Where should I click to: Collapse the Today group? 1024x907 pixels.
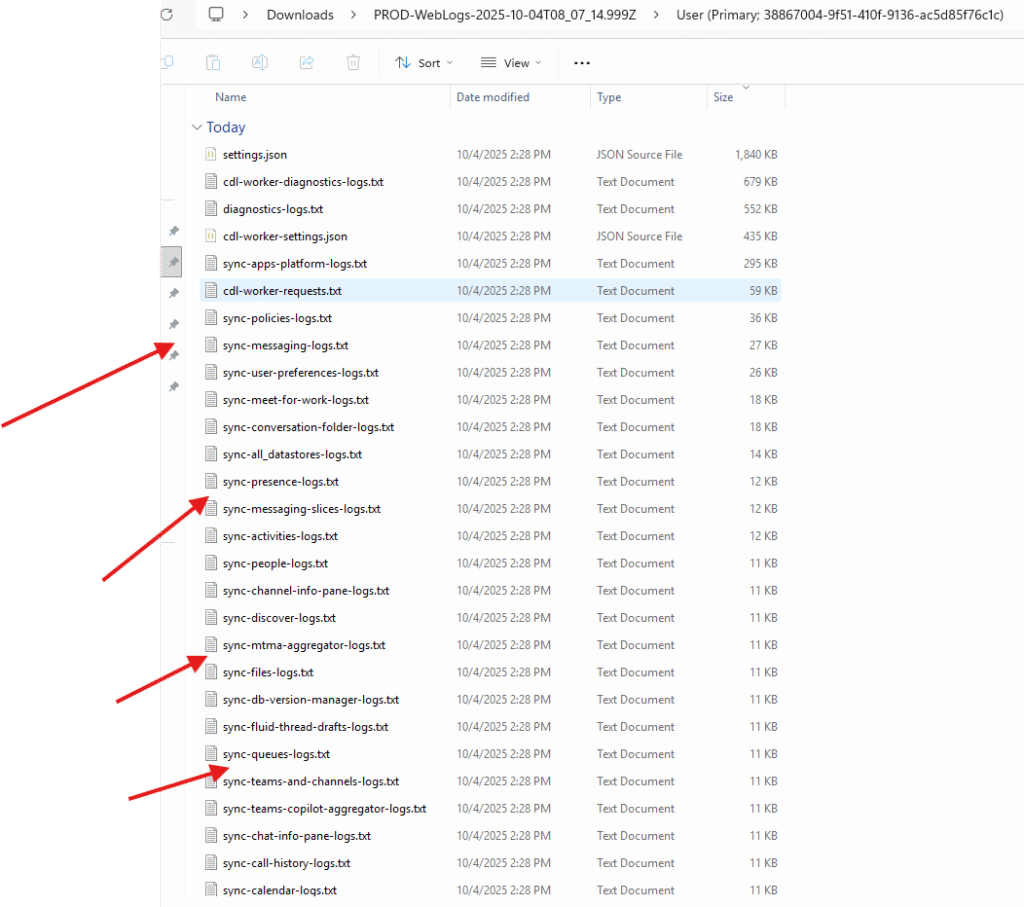pos(196,128)
